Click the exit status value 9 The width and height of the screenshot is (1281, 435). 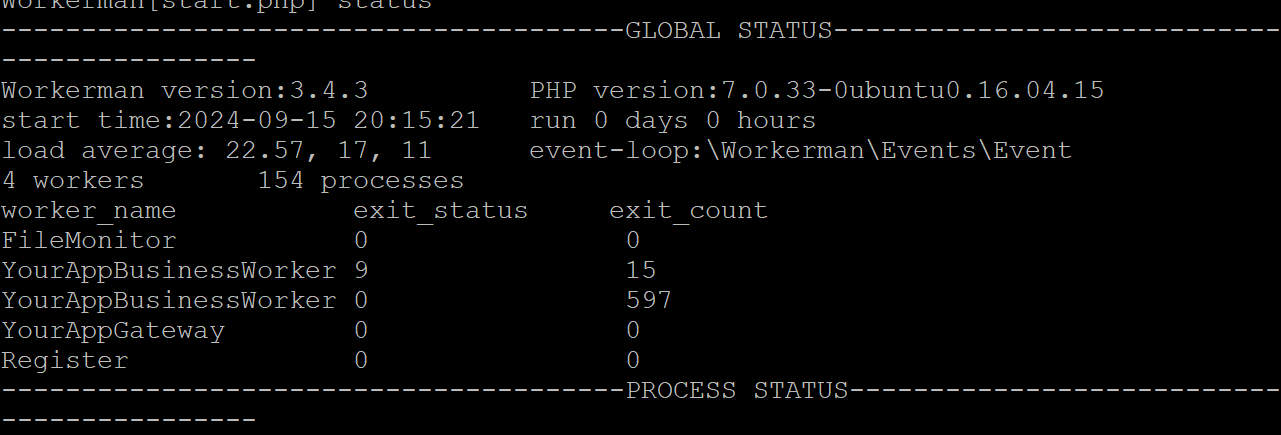pyautogui.click(x=361, y=270)
